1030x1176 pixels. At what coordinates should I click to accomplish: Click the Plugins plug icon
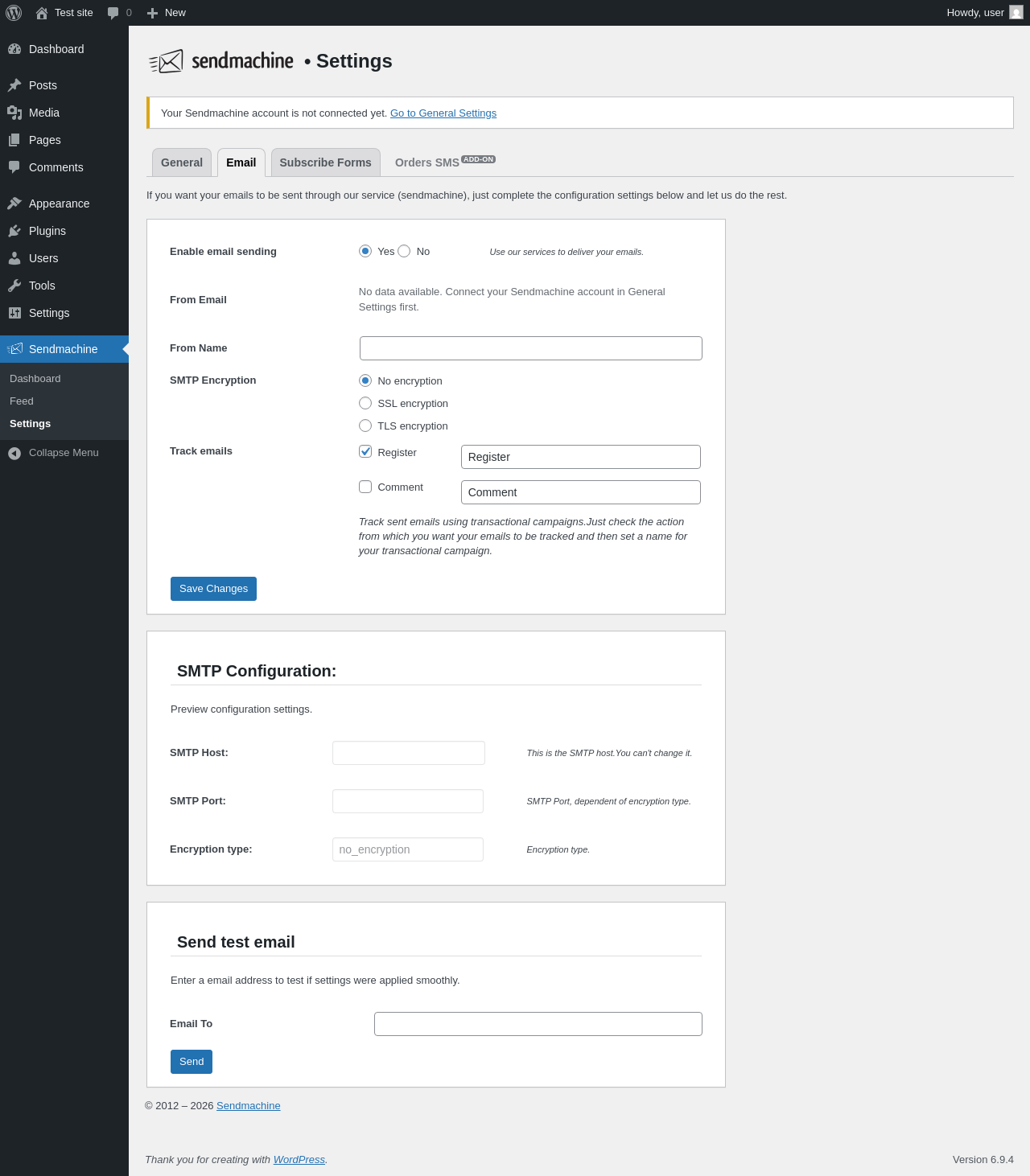point(14,231)
